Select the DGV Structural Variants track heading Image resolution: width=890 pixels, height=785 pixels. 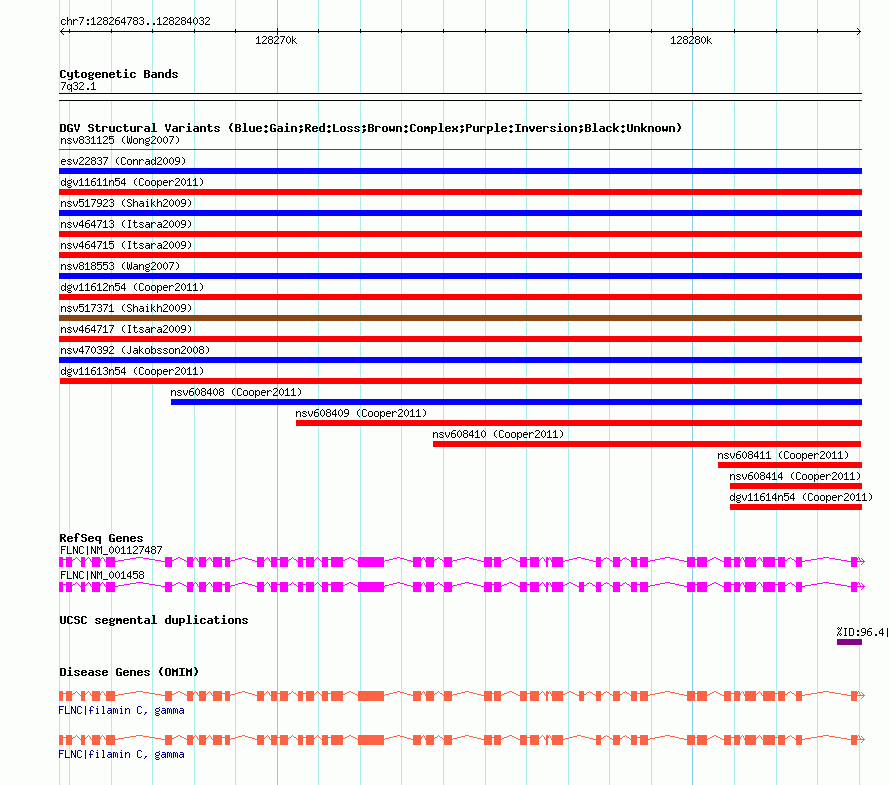pyautogui.click(x=371, y=128)
